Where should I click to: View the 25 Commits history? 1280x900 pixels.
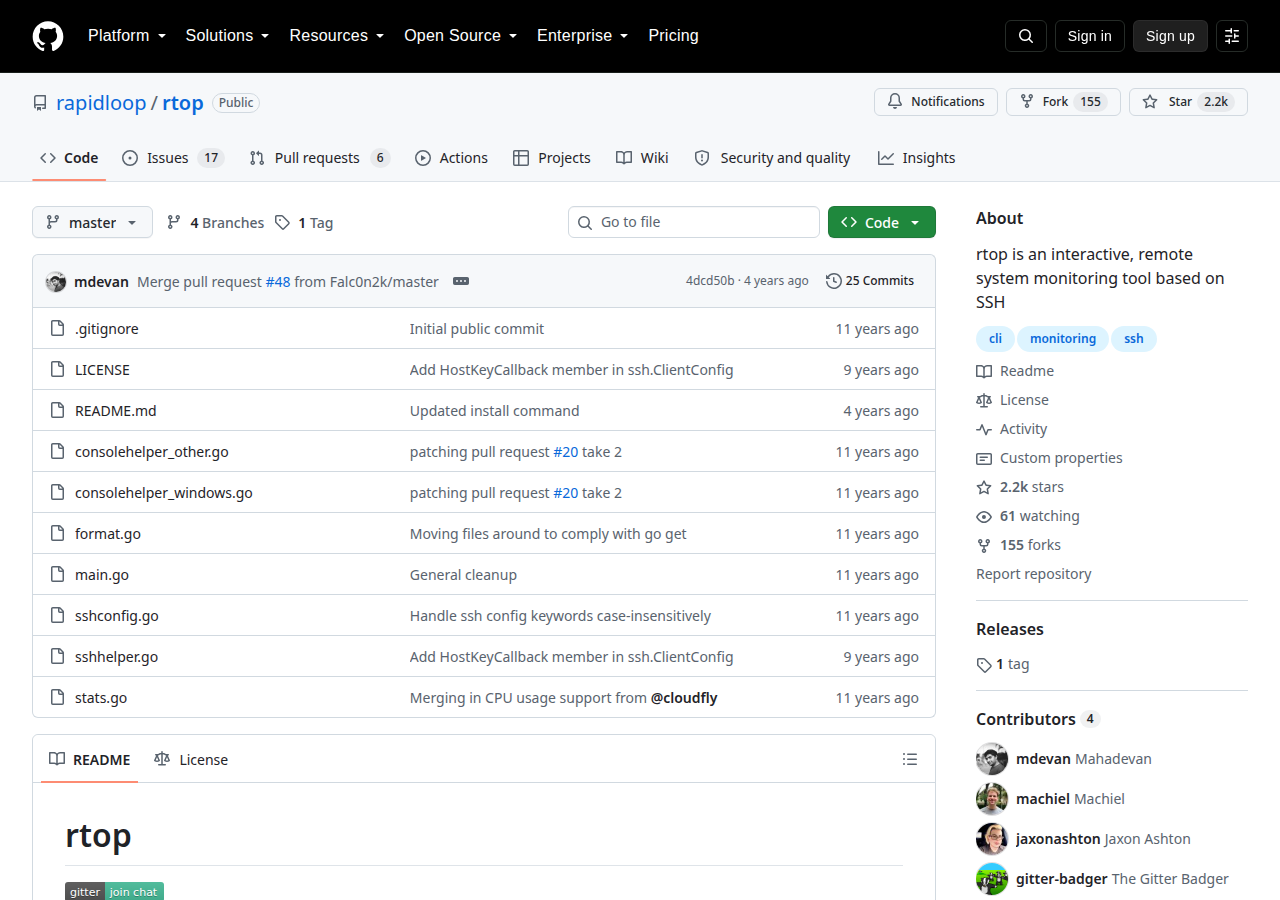pyautogui.click(x=870, y=281)
